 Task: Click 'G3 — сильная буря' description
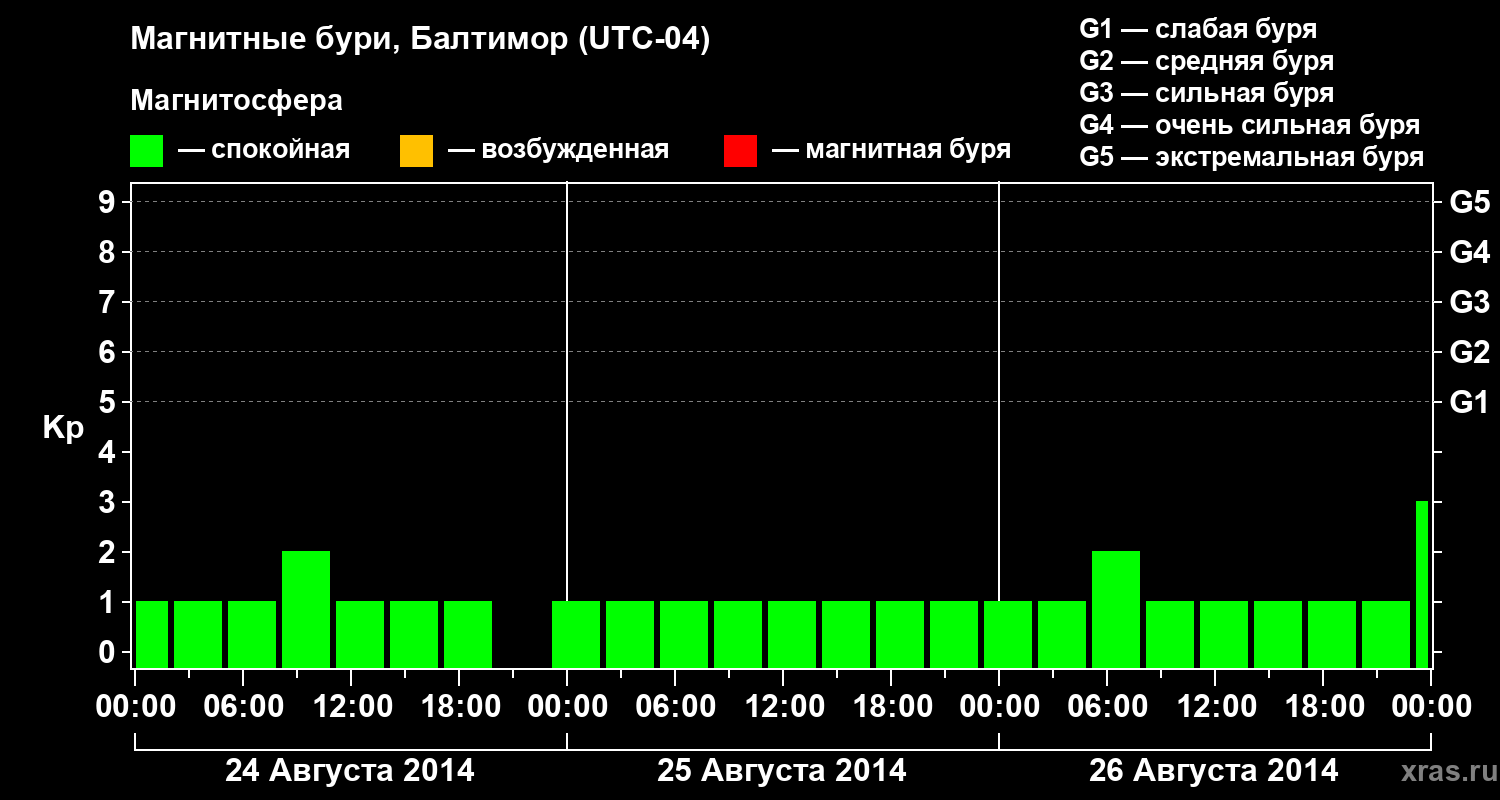[x=1207, y=93]
